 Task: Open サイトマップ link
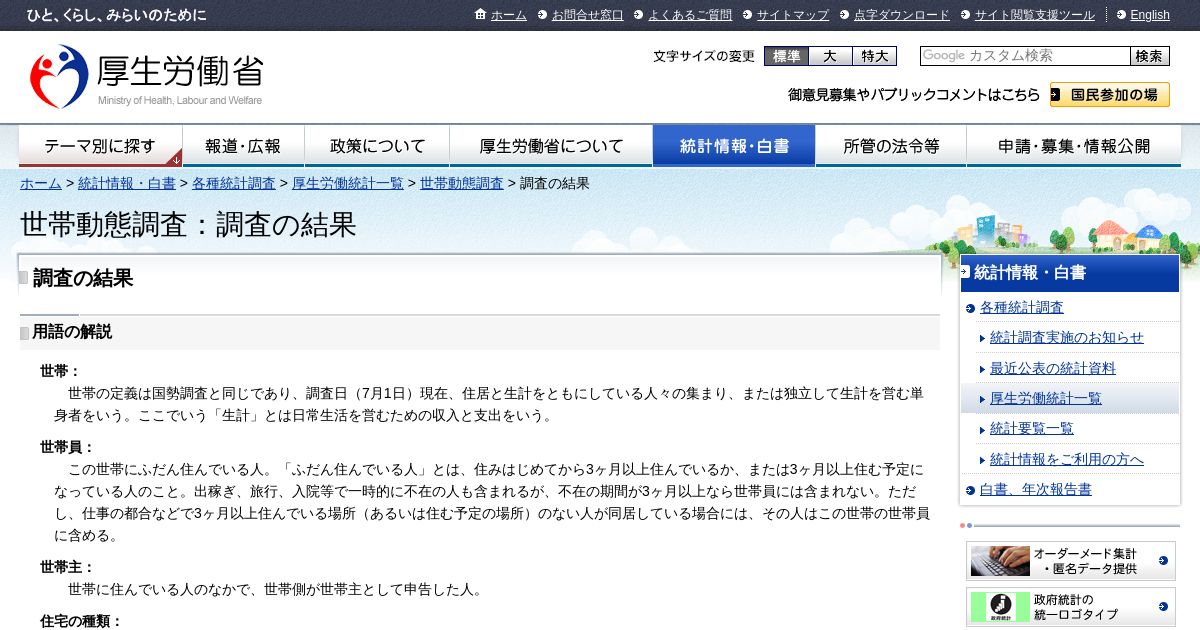792,15
